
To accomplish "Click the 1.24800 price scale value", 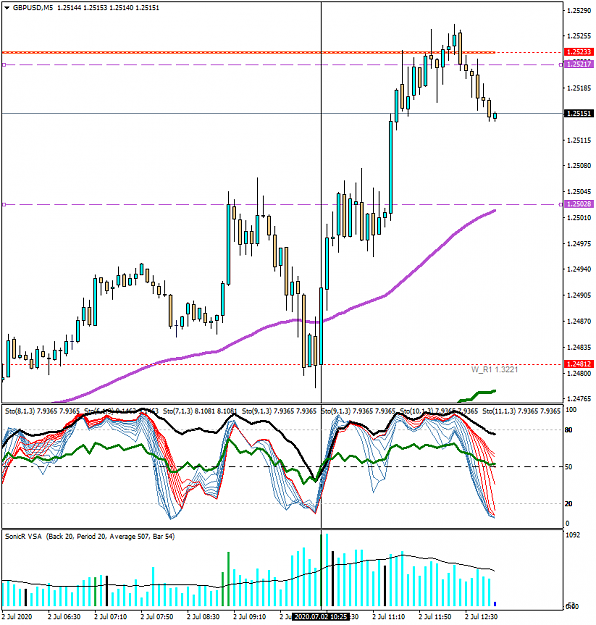I will [x=579, y=373].
